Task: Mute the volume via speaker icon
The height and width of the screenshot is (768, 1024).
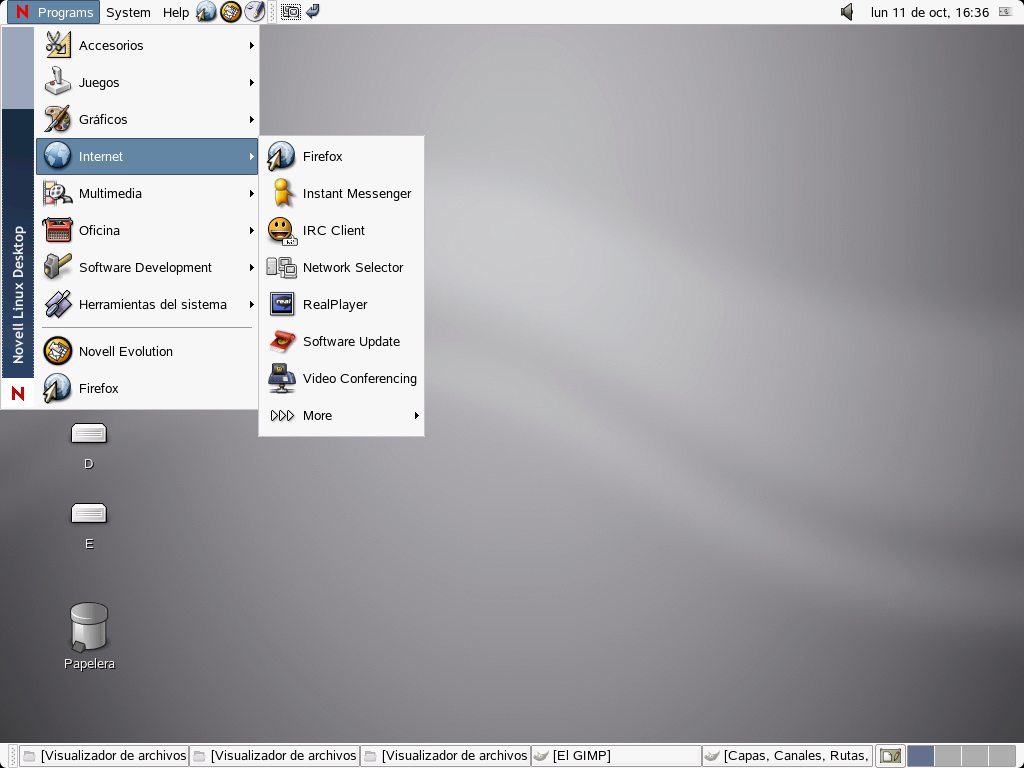Action: pos(847,12)
